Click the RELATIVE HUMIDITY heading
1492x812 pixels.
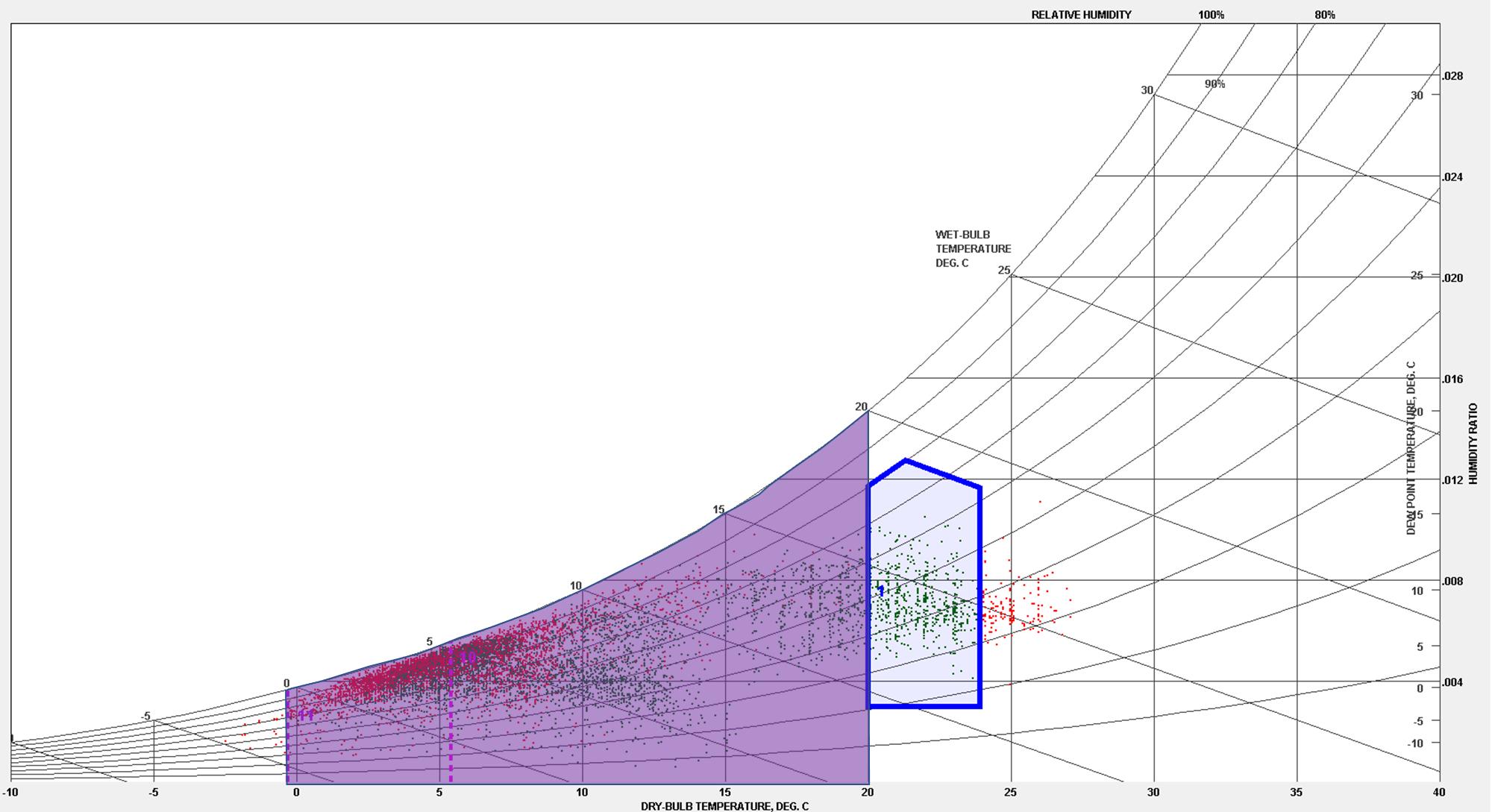click(x=1081, y=15)
